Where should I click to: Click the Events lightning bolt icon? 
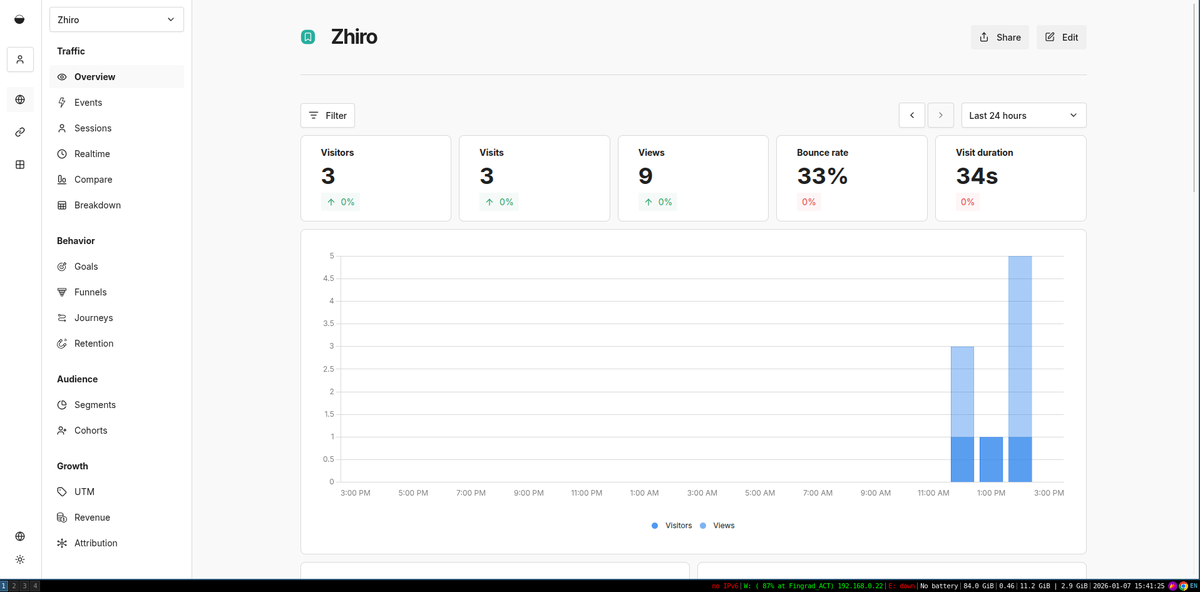(62, 103)
